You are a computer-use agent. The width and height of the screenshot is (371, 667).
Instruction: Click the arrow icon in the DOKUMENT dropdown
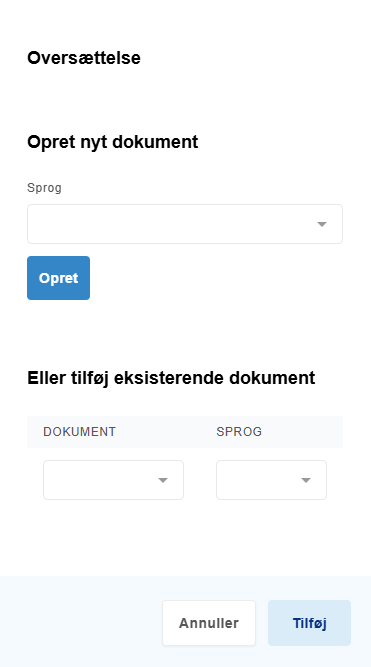tap(163, 480)
